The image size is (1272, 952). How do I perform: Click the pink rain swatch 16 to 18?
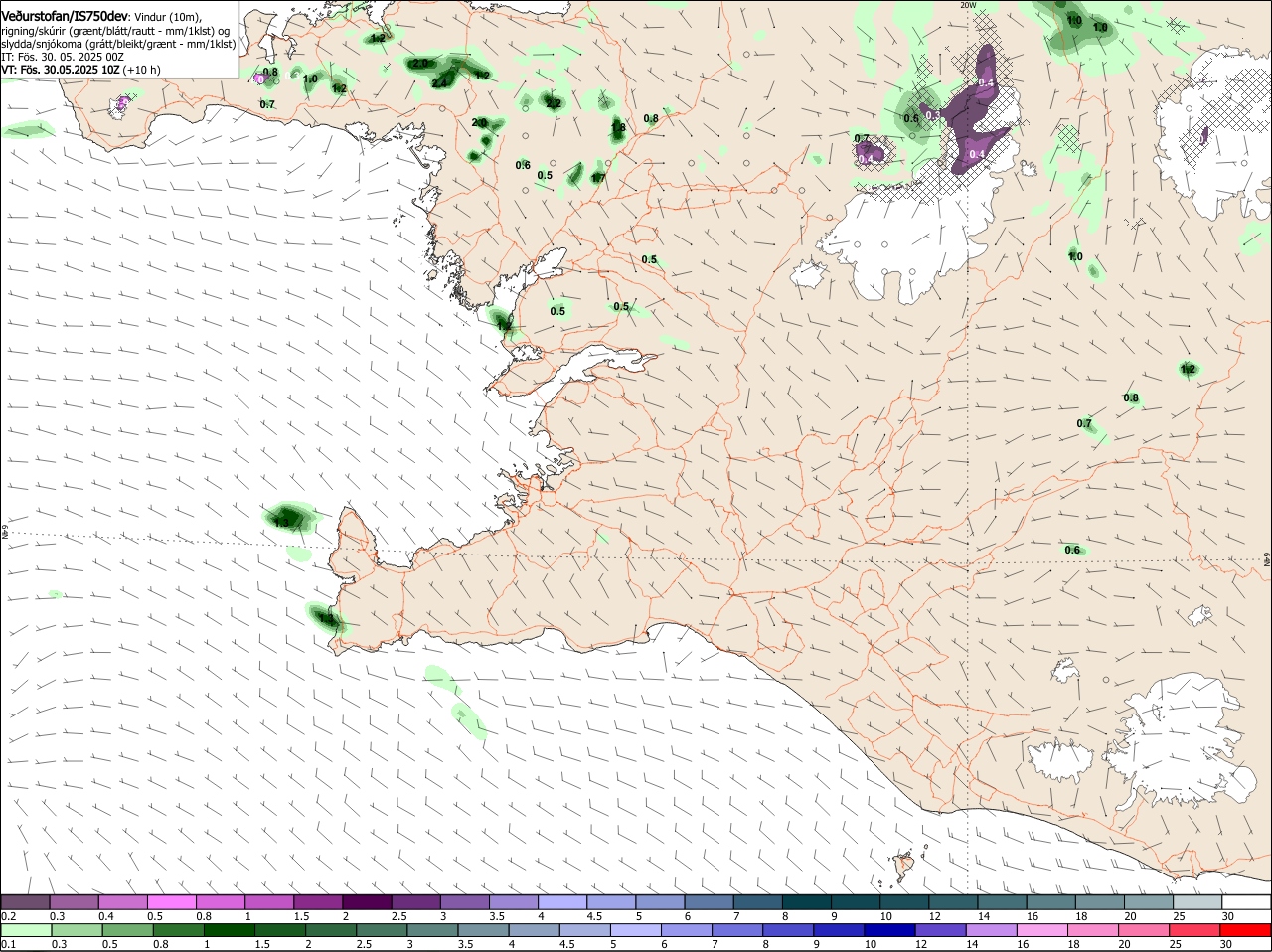click(1040, 929)
